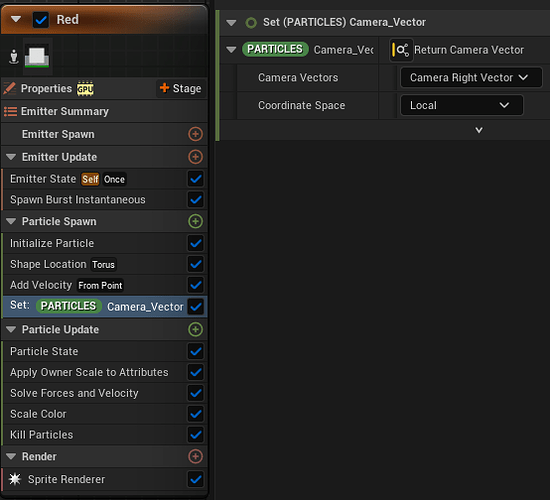This screenshot has height=500, width=550.
Task: Disable the Emitter State module
Action: pos(195,179)
